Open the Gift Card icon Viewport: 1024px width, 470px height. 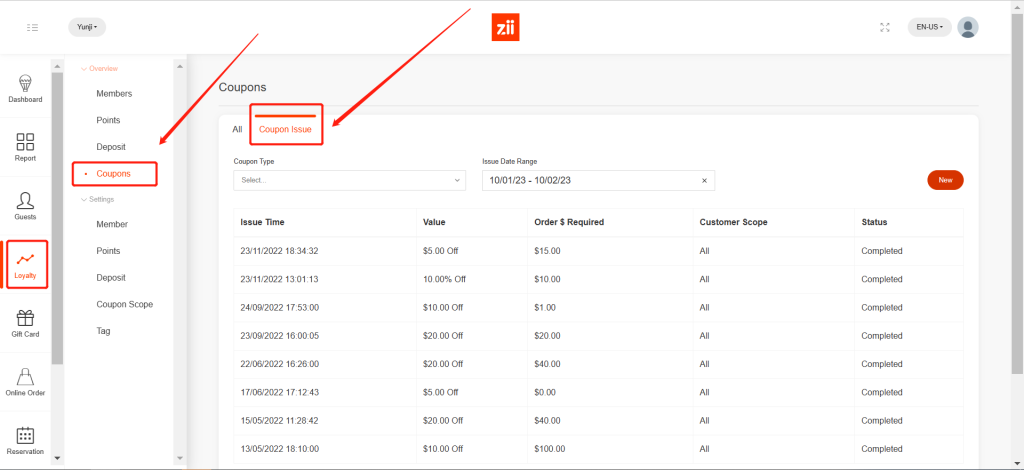[x=25, y=323]
